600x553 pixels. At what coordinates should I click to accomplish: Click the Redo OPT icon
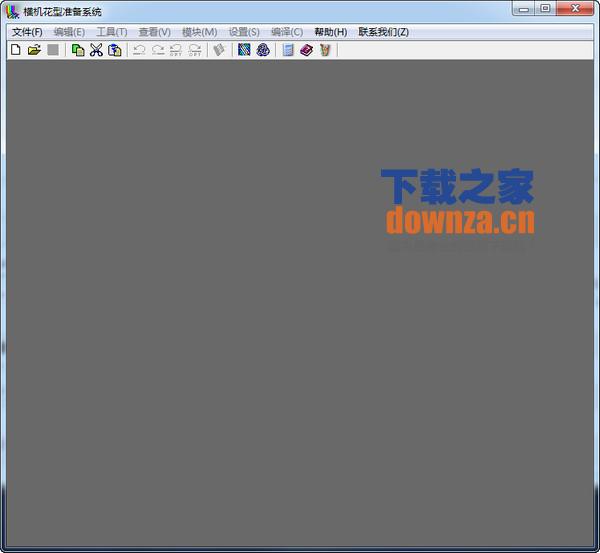195,50
